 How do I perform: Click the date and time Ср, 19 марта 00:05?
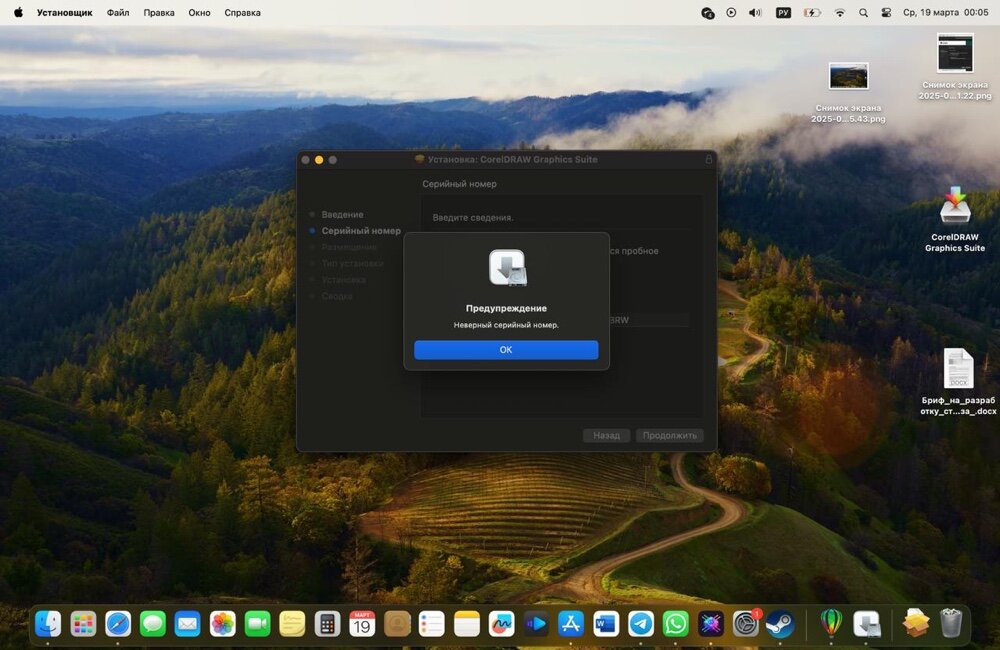click(945, 12)
